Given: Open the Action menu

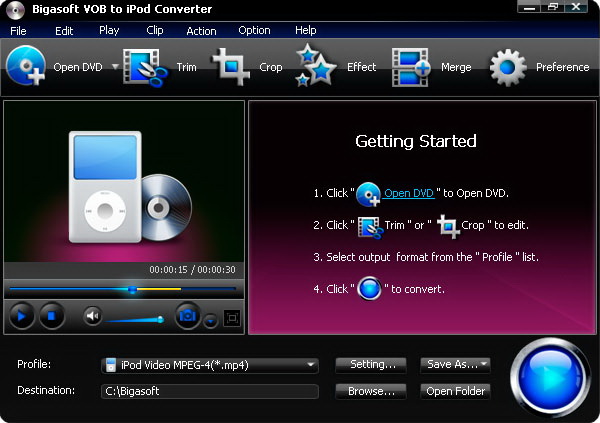Looking at the screenshot, I should pyautogui.click(x=201, y=31).
